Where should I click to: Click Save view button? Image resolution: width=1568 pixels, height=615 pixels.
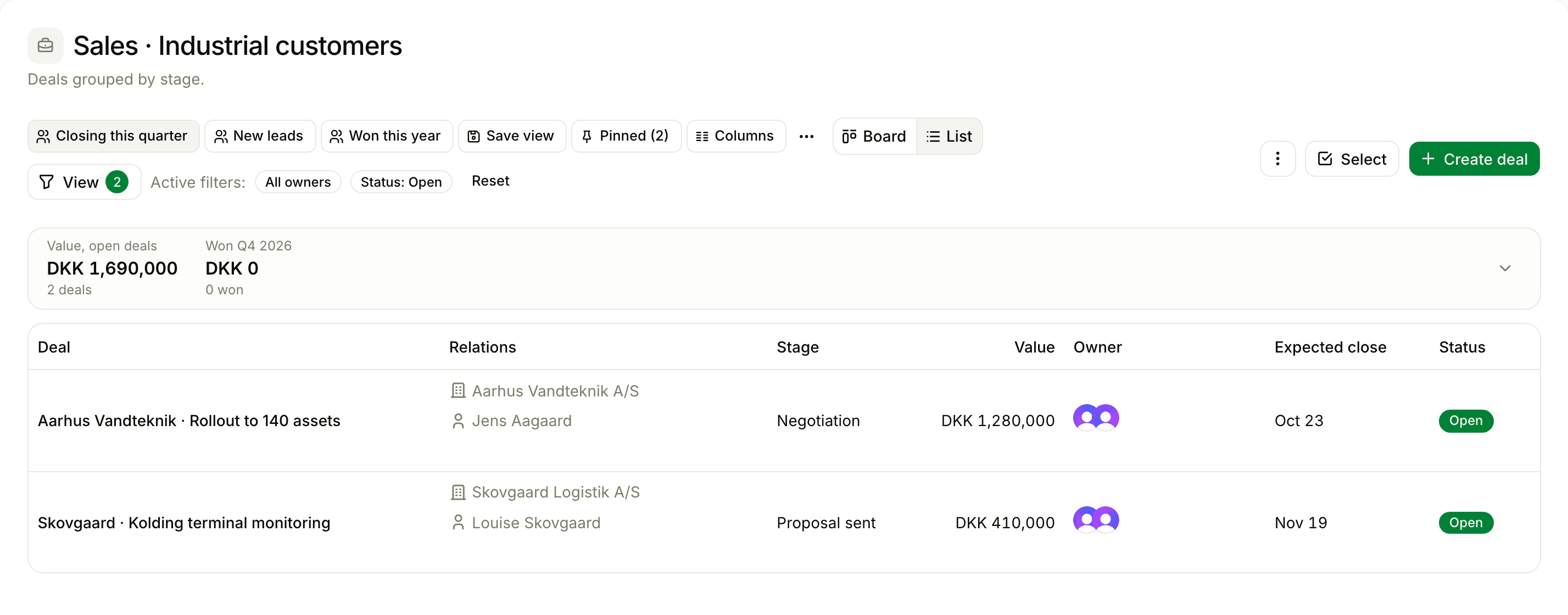point(512,136)
